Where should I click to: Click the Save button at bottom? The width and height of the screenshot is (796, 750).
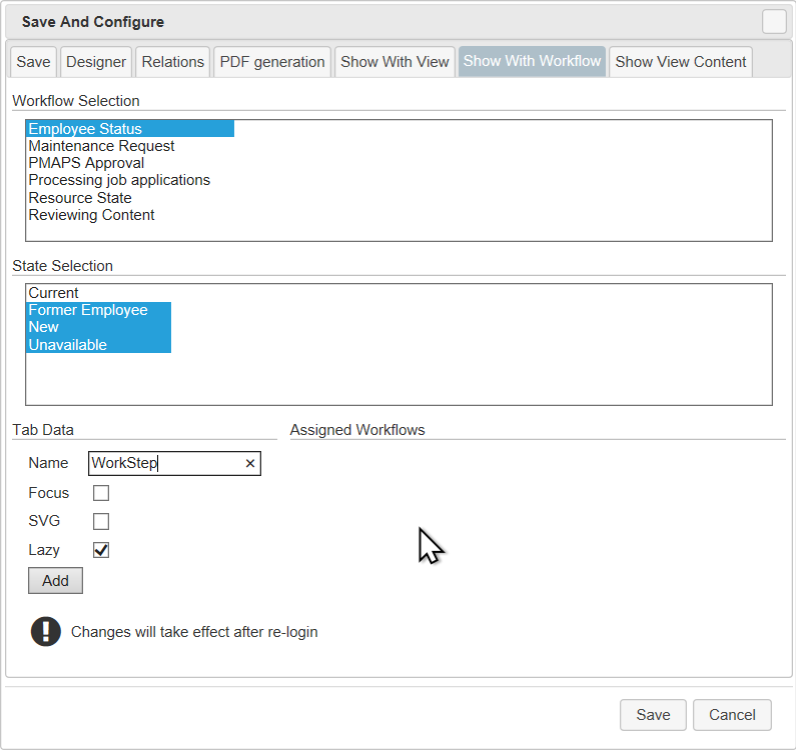point(653,715)
